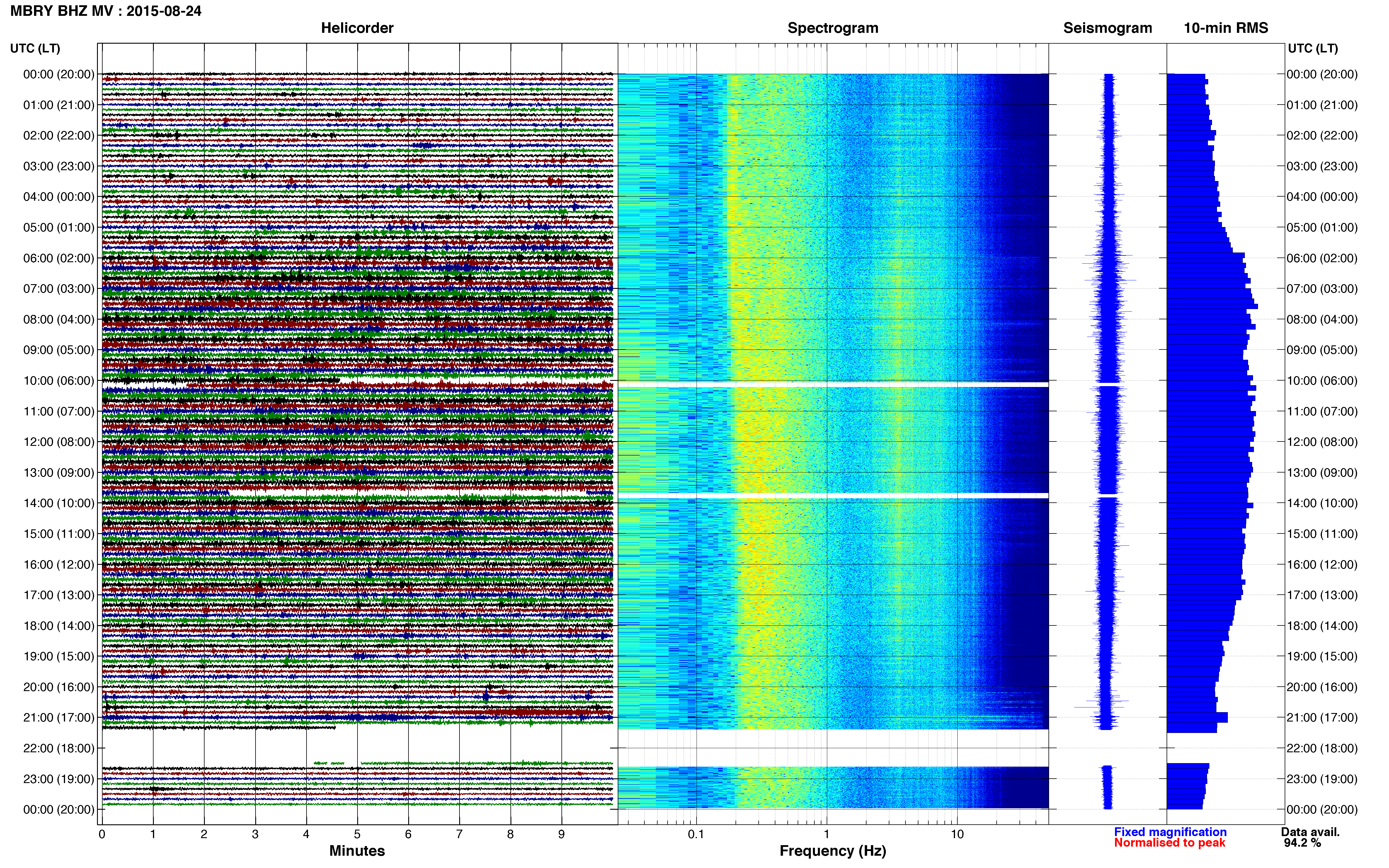Click left-axis time label "22:00 (18:00)"
The image size is (1389, 868).
tap(59, 748)
